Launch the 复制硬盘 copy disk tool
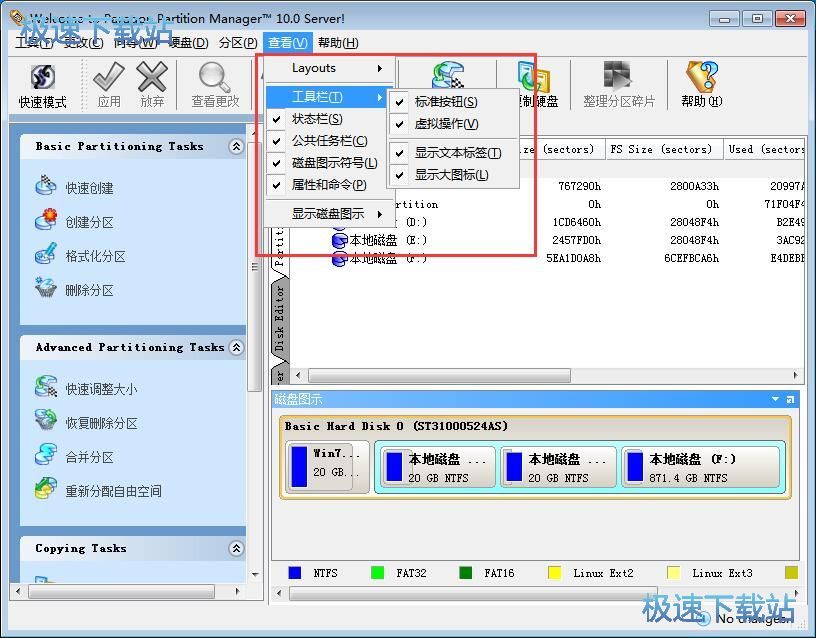Viewport: 816px width, 638px height. click(536, 85)
